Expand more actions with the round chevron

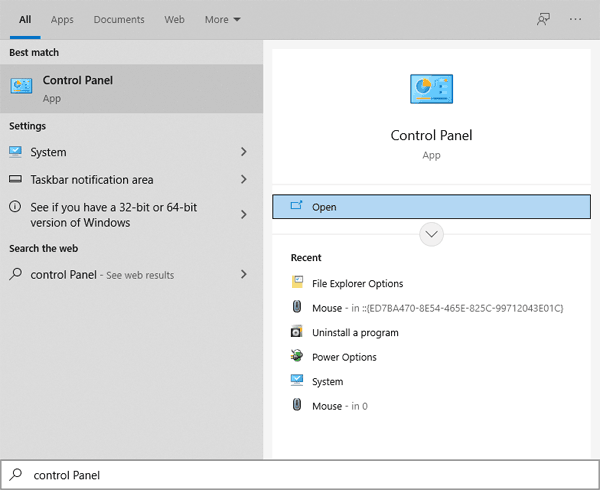(x=431, y=234)
